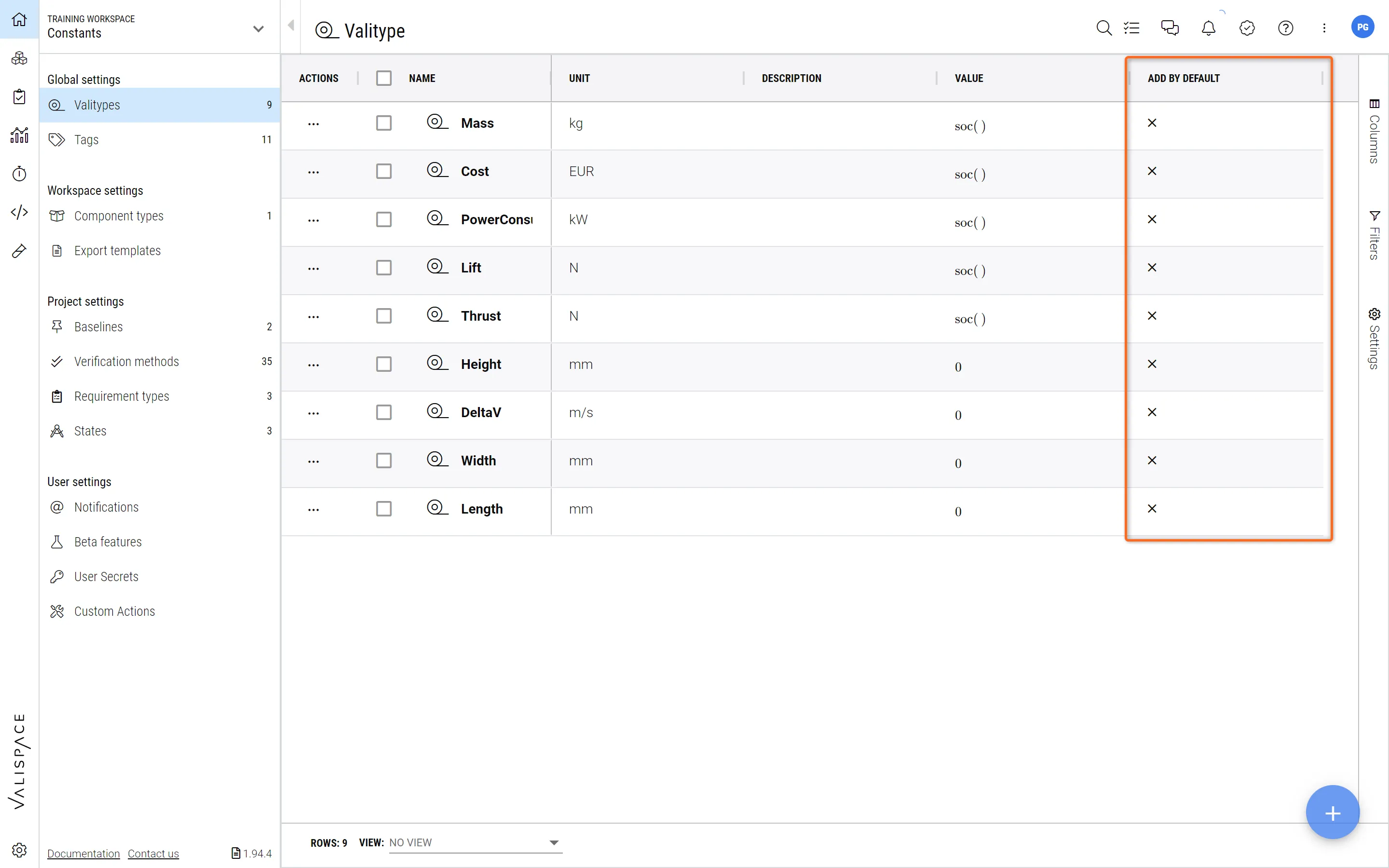Open the help question mark icon
The width and height of the screenshot is (1389, 868).
[x=1285, y=27]
